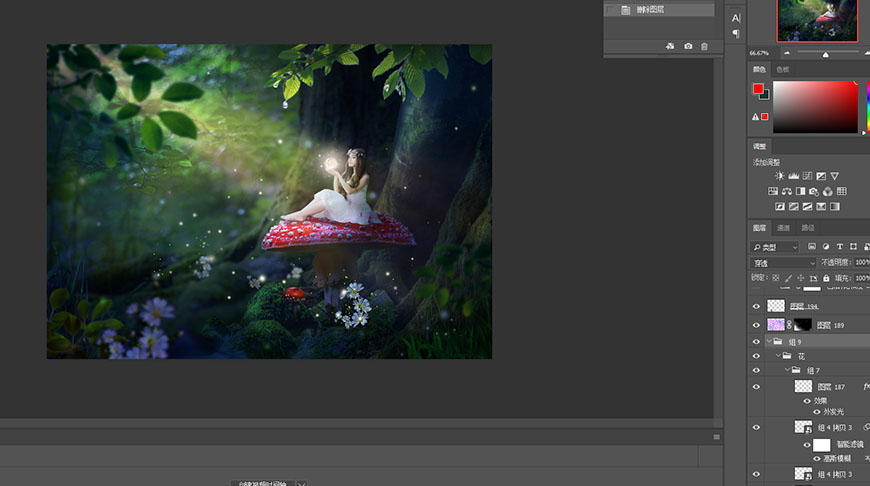The image size is (870, 486).
Task: Toggle lock all padlock icon
Action: point(826,278)
